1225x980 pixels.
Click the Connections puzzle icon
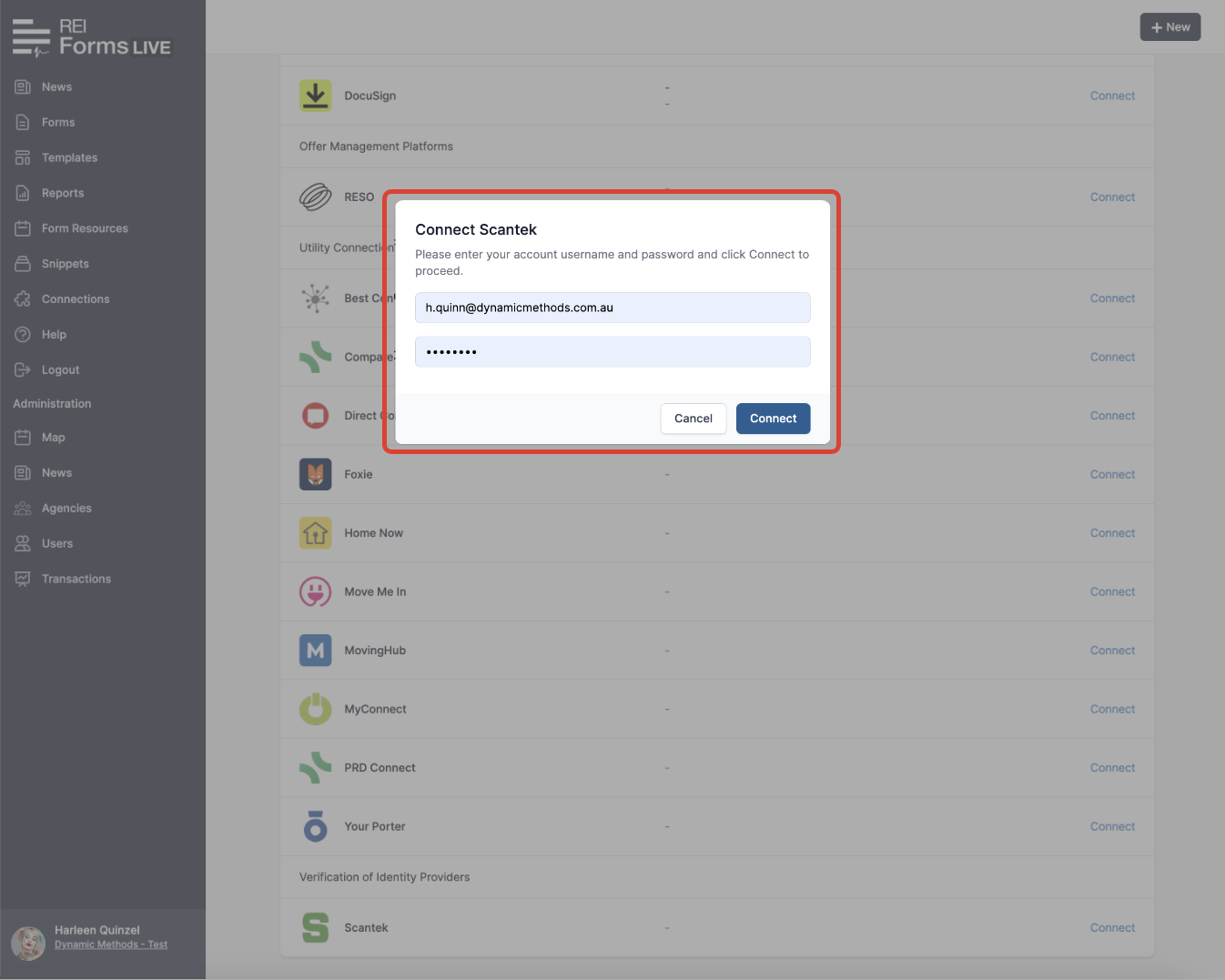23,299
